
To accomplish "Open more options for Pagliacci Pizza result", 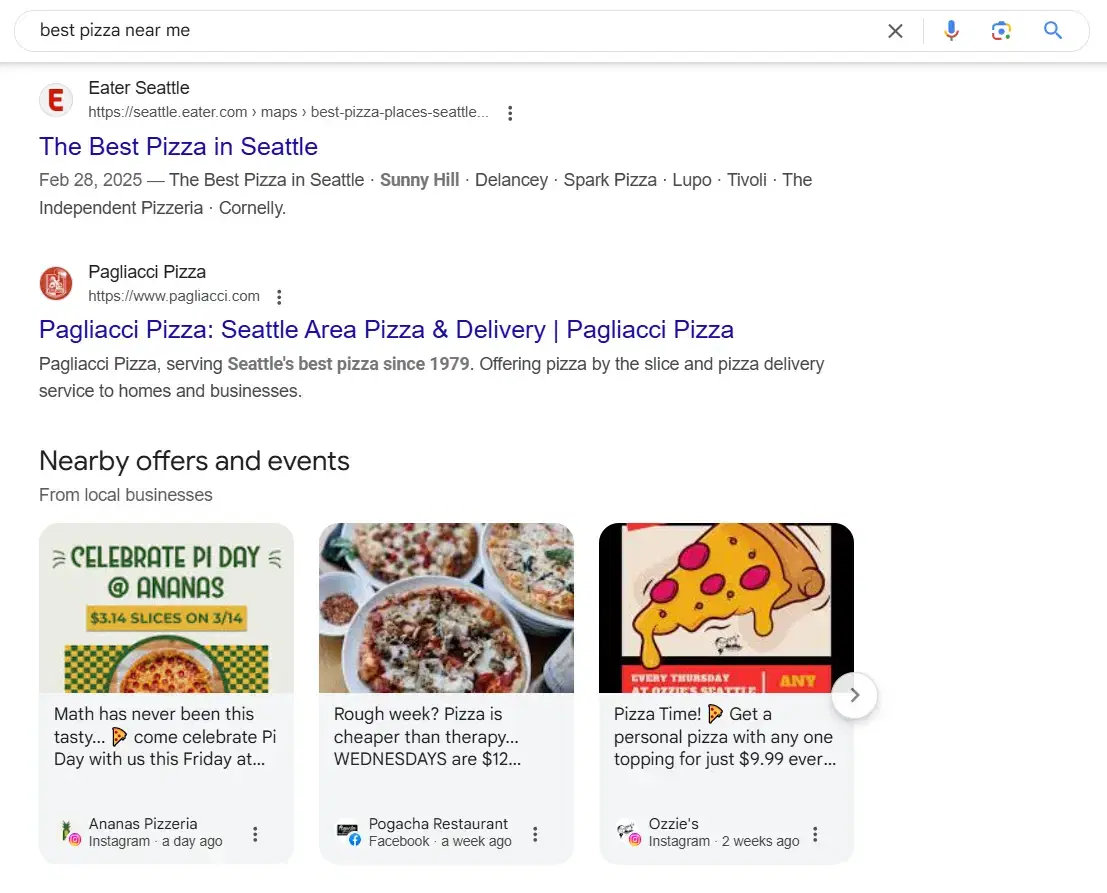I will point(280,296).
